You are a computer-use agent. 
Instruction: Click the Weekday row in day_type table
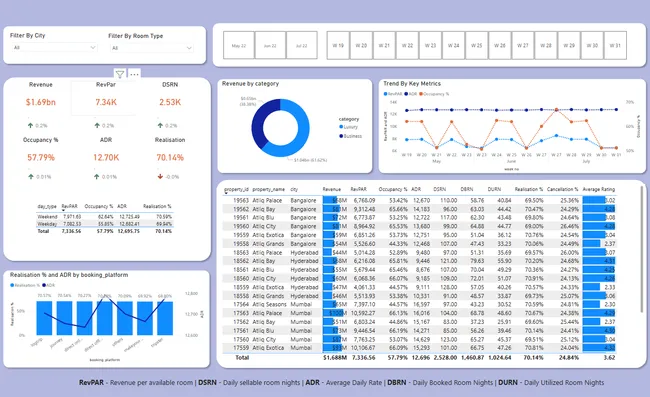pyautogui.click(x=104, y=224)
